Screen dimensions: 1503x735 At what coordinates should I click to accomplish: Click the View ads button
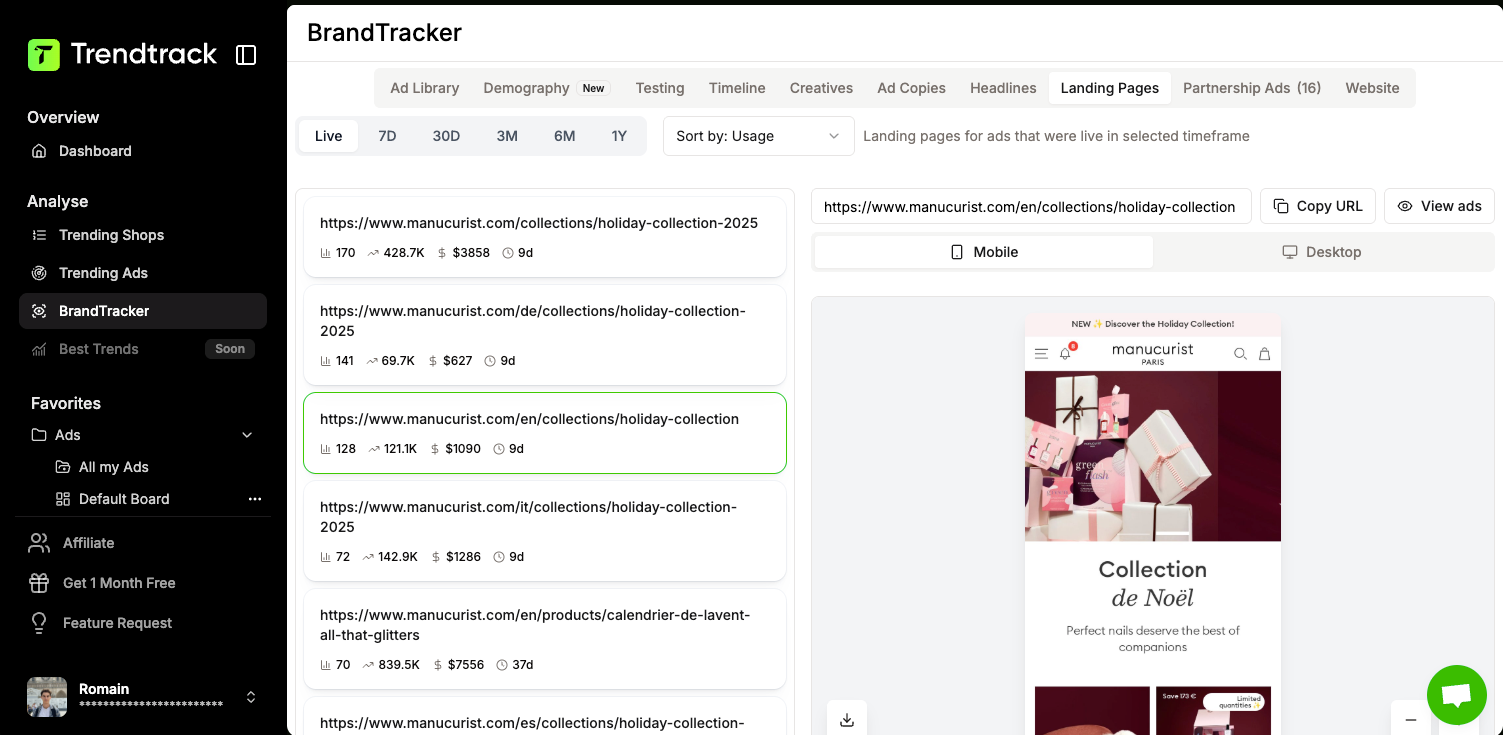[x=1439, y=206]
